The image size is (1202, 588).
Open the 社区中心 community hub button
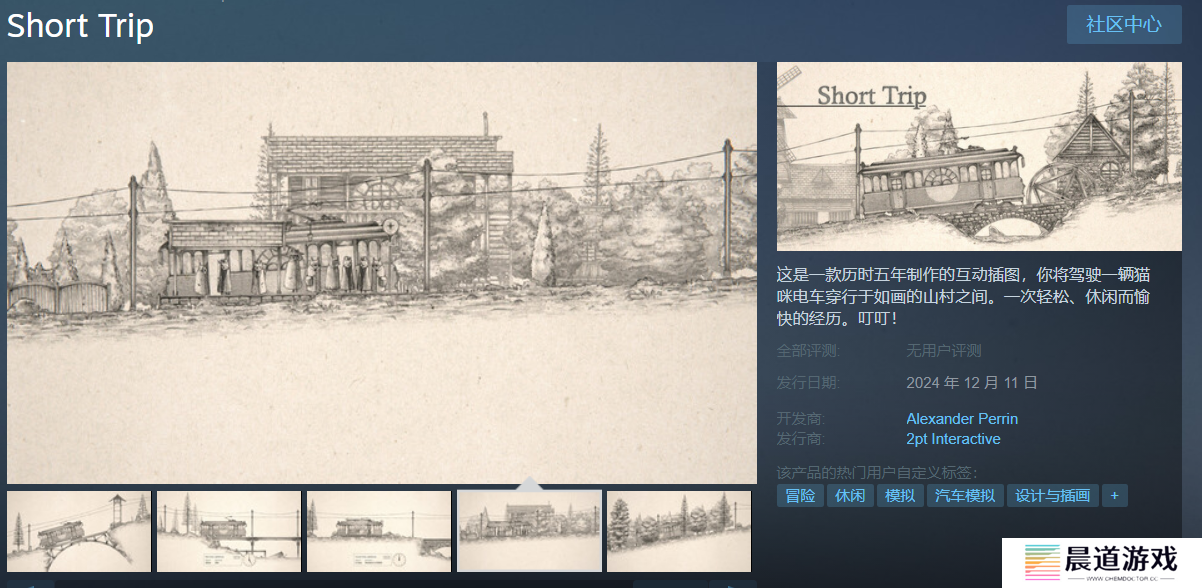tap(1124, 24)
